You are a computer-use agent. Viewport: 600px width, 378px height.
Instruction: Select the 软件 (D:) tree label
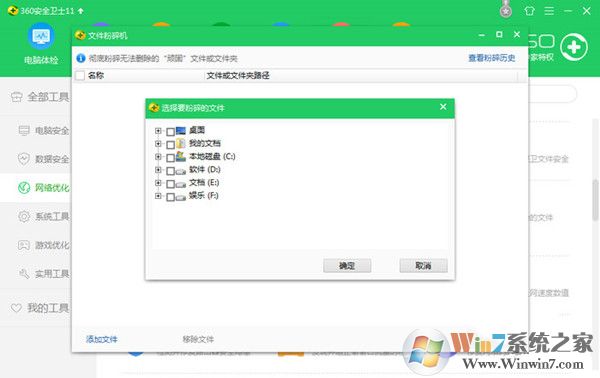205,169
